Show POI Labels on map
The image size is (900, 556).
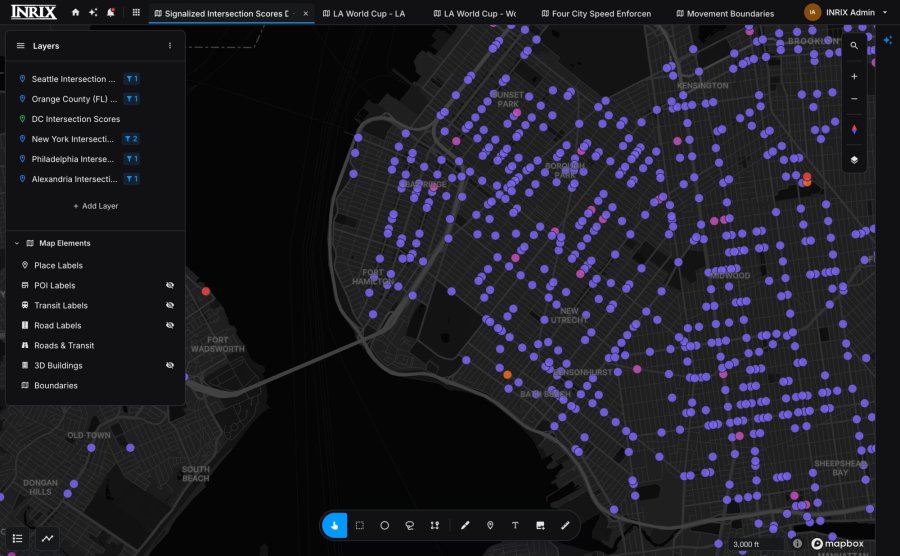[170, 285]
